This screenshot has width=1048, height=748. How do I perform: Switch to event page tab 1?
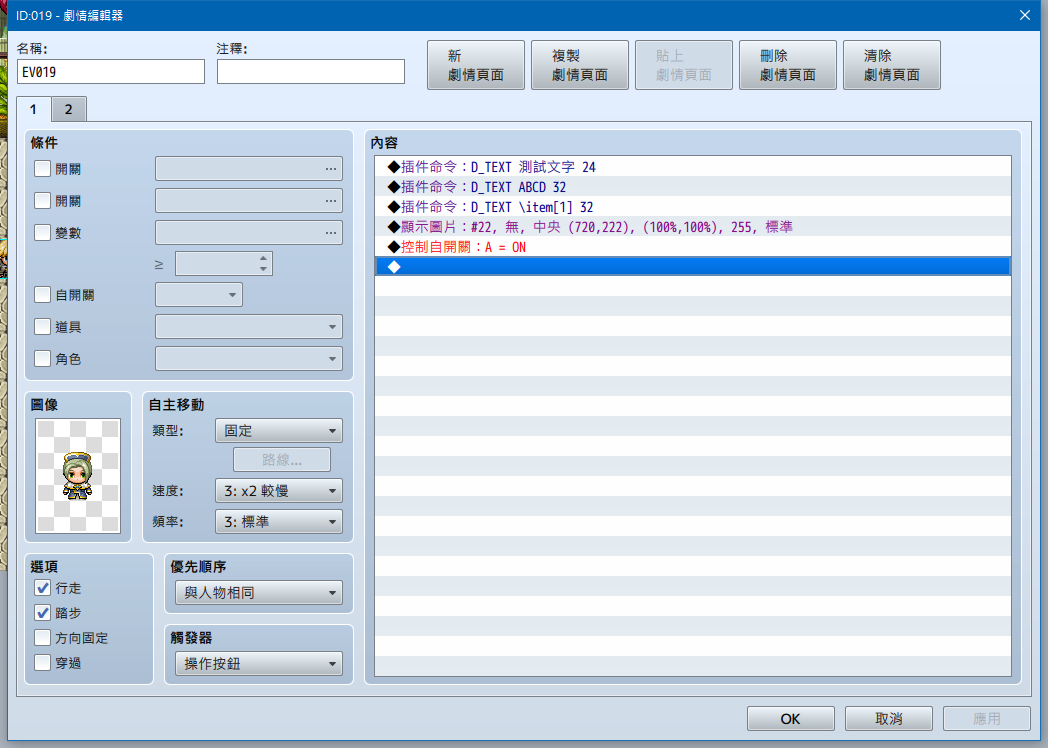click(x=33, y=110)
